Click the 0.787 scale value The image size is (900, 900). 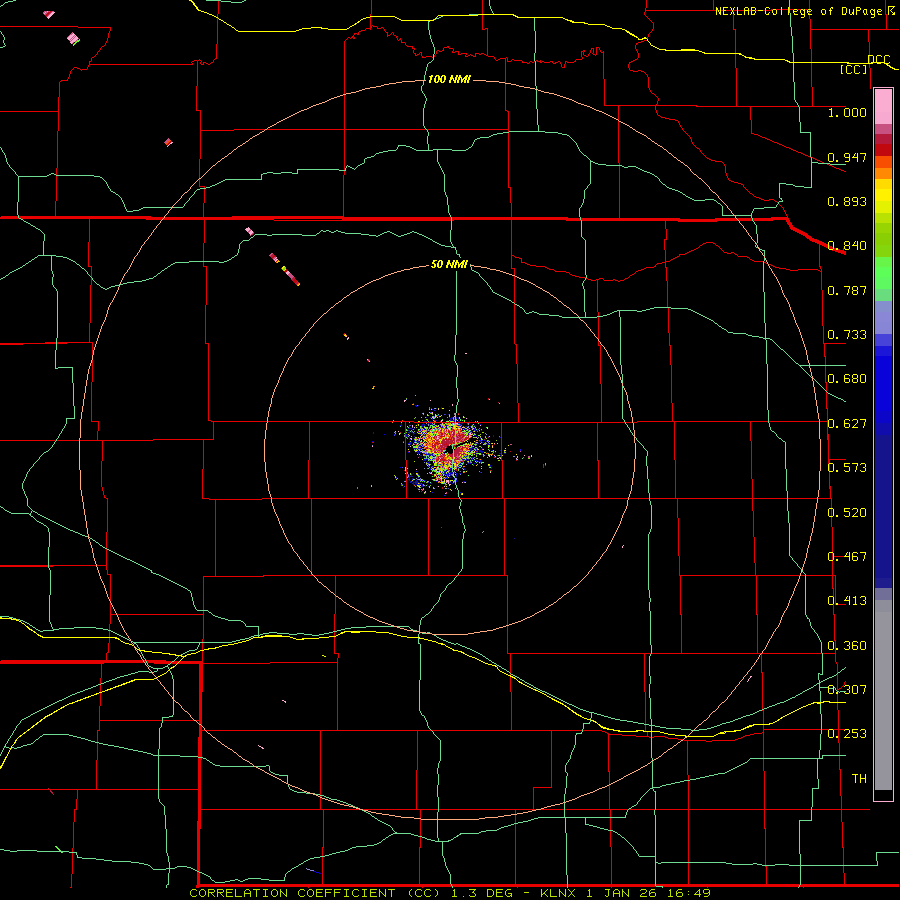(847, 290)
